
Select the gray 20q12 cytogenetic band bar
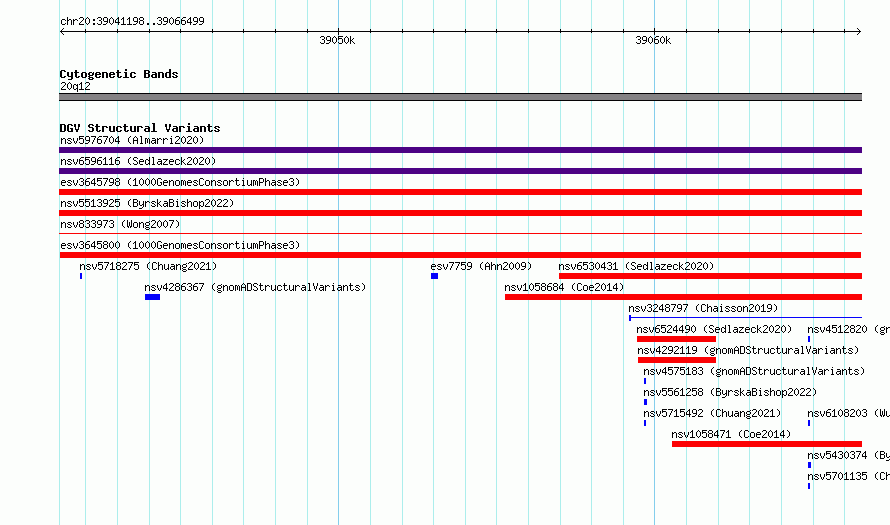coord(460,97)
